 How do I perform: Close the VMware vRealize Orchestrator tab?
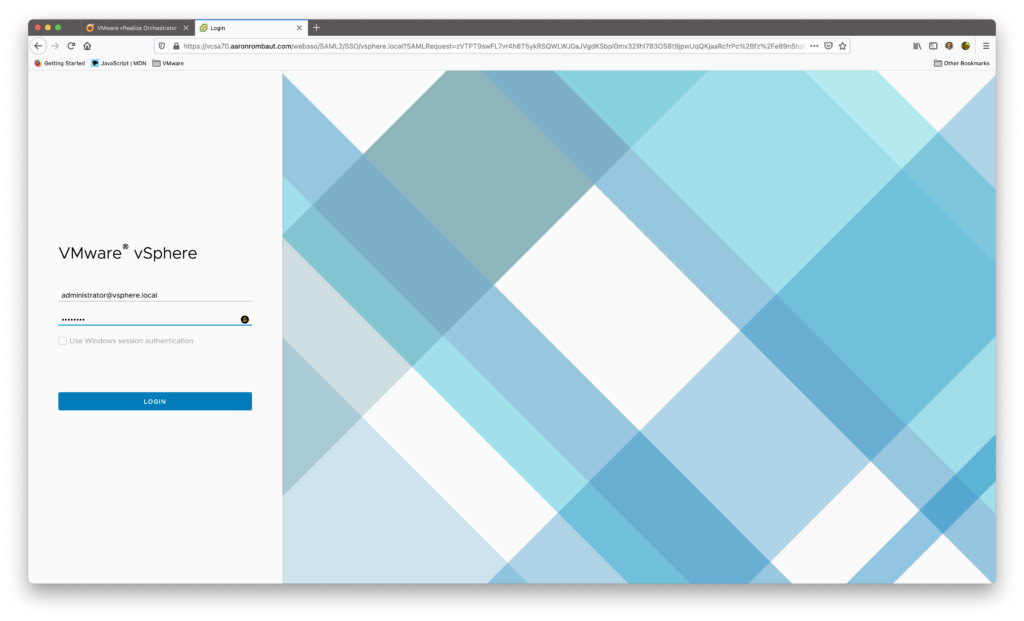(x=186, y=28)
